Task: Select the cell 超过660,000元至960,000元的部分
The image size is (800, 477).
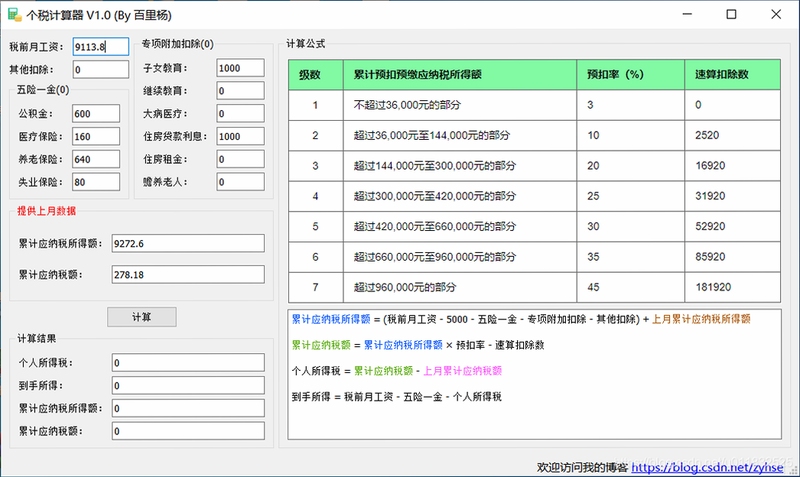Action: [460, 257]
